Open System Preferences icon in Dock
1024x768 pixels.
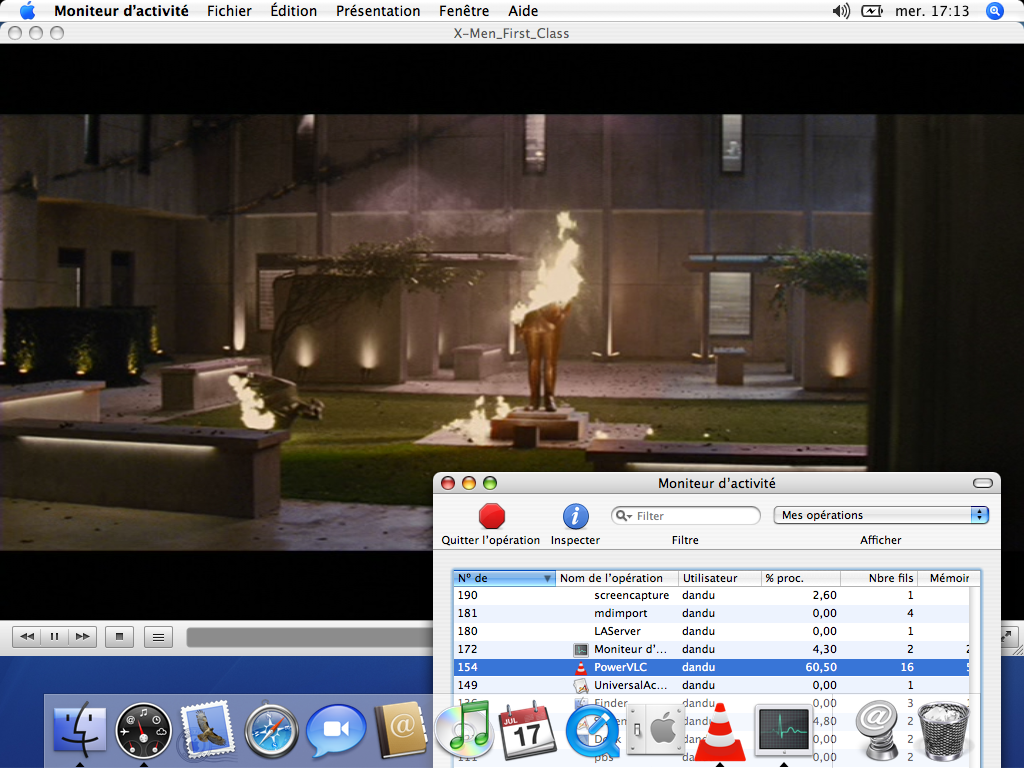click(x=656, y=729)
